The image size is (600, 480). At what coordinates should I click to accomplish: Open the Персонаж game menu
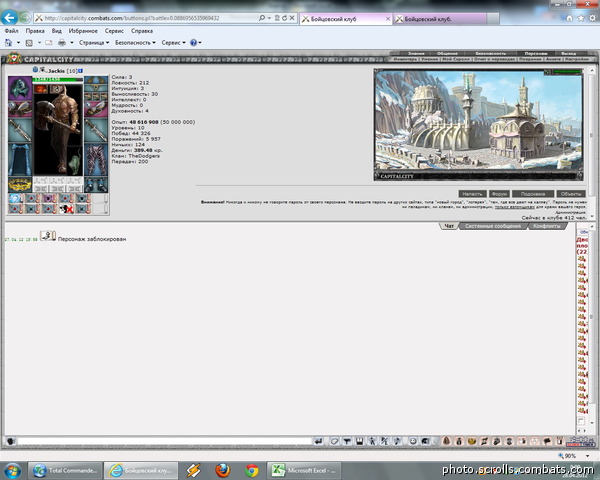coord(536,53)
